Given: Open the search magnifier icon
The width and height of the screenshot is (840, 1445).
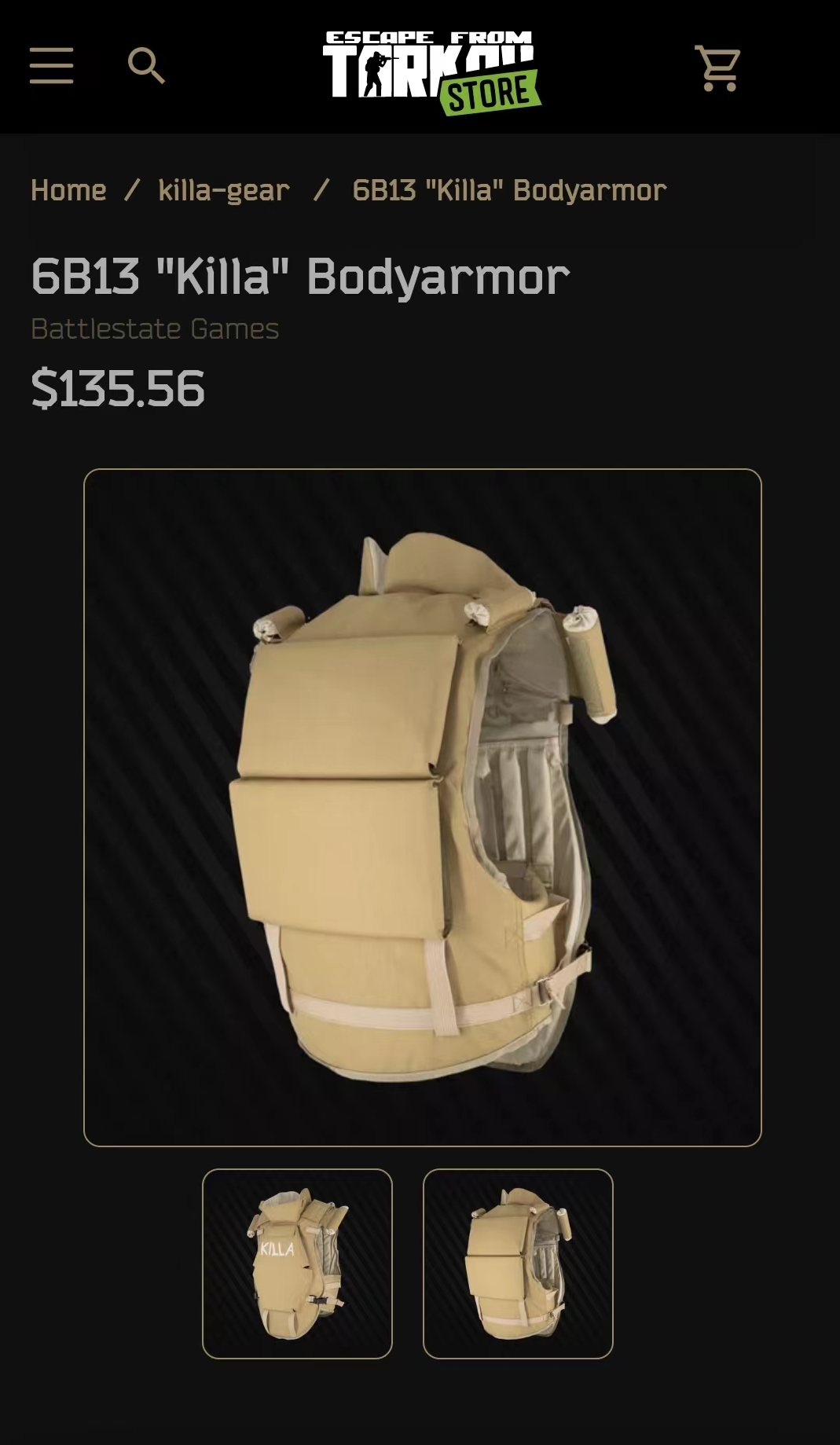Looking at the screenshot, I should [x=147, y=66].
